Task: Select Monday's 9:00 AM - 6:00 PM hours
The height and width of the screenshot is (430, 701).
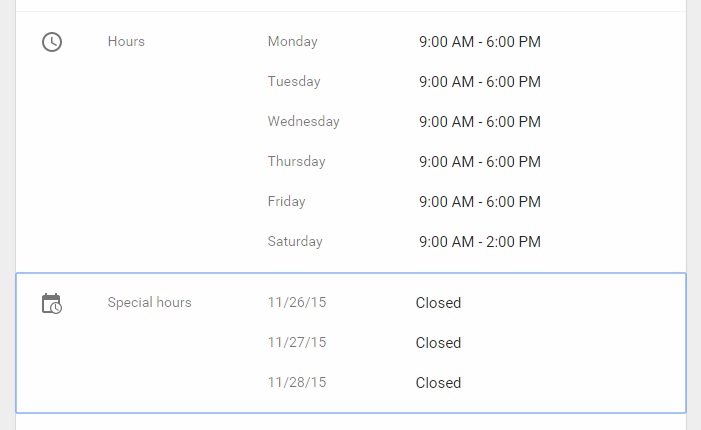Action: tap(480, 42)
